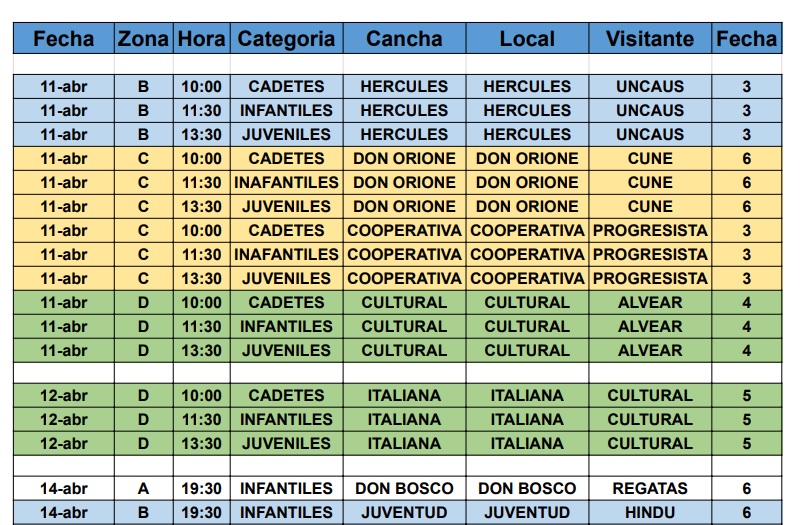Click the rightmost "Fecha" column header
Viewport: 805px width, 525px height.
tap(746, 39)
